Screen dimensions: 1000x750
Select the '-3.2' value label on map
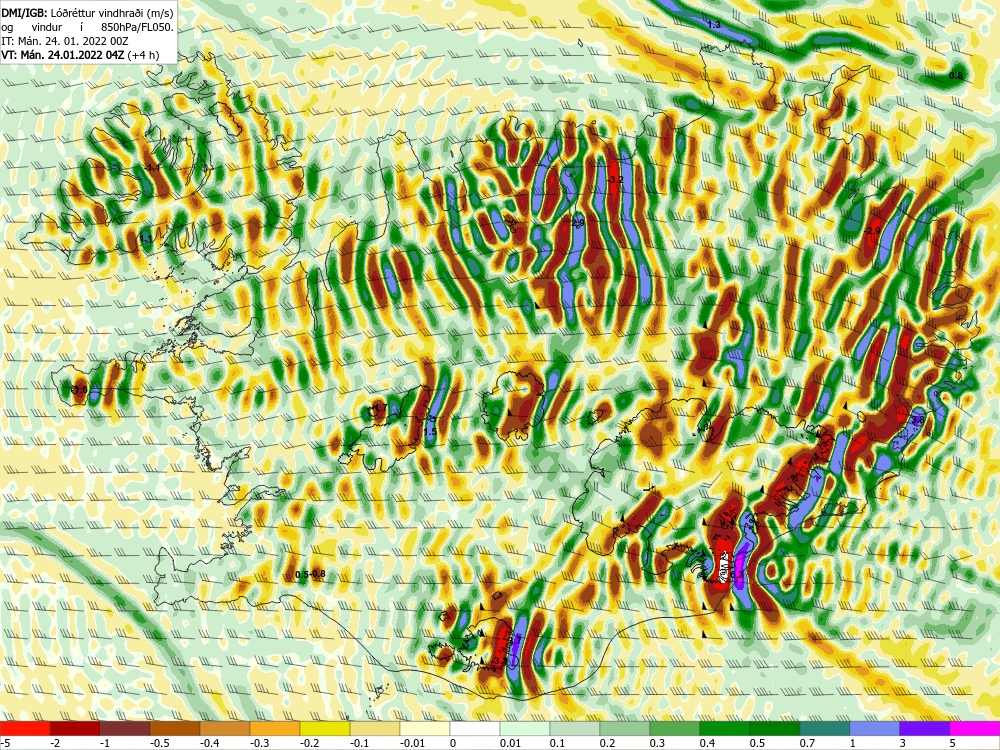615,180
